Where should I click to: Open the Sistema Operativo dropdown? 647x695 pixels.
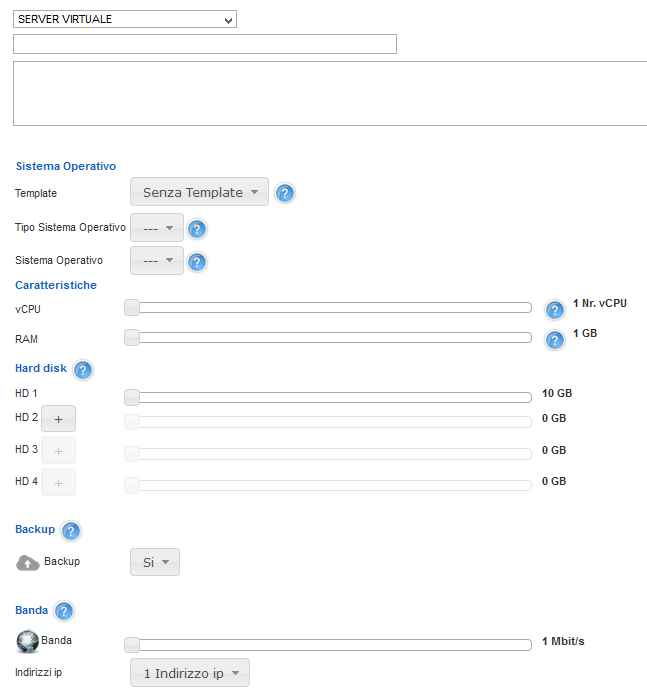click(x=157, y=261)
